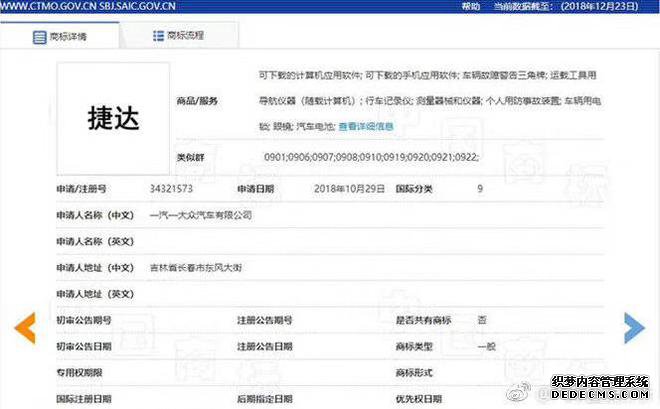Click the 专用权期限 label

click(79, 372)
